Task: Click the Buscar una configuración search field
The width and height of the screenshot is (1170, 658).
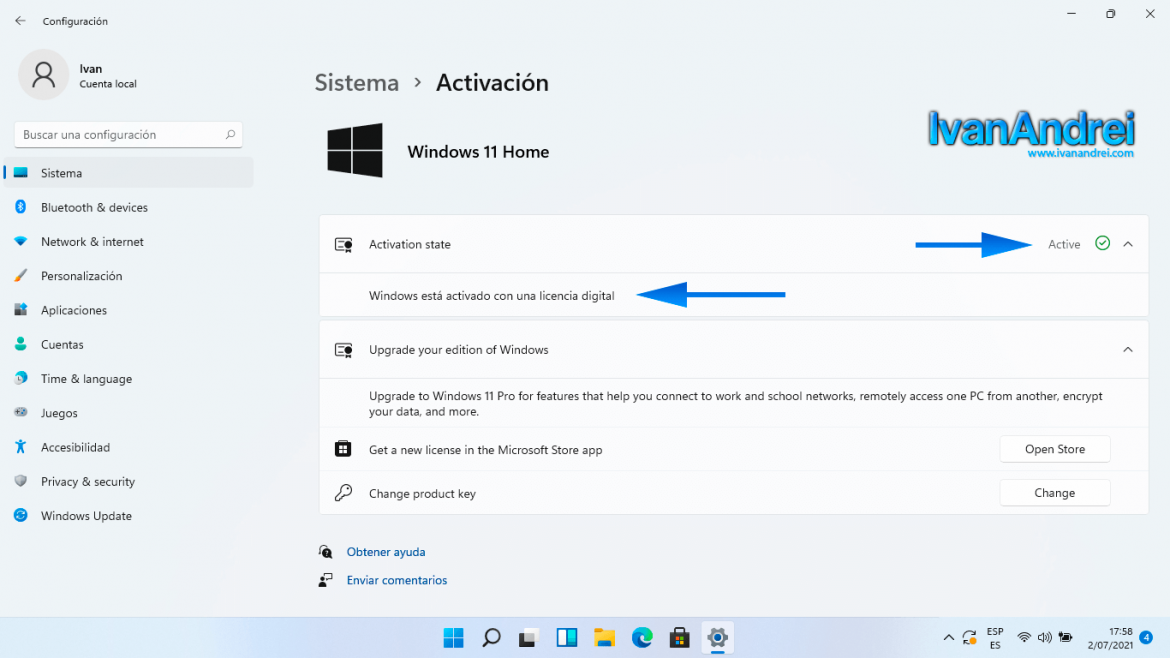Action: click(128, 134)
